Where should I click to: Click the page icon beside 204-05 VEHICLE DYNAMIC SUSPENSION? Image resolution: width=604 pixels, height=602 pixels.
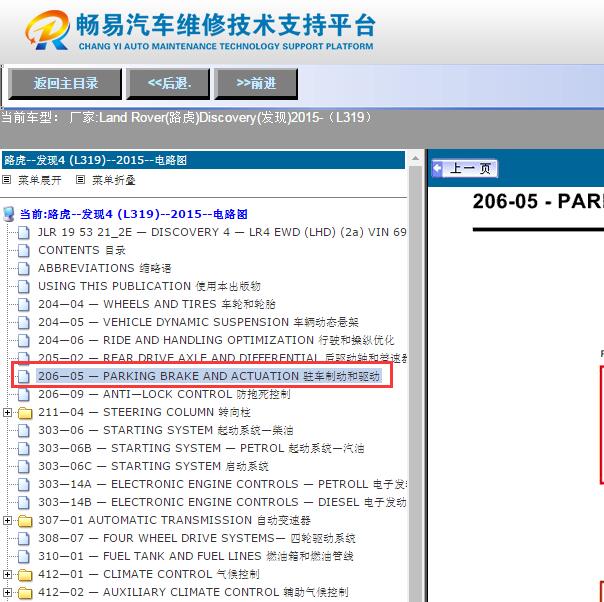click(x=24, y=322)
